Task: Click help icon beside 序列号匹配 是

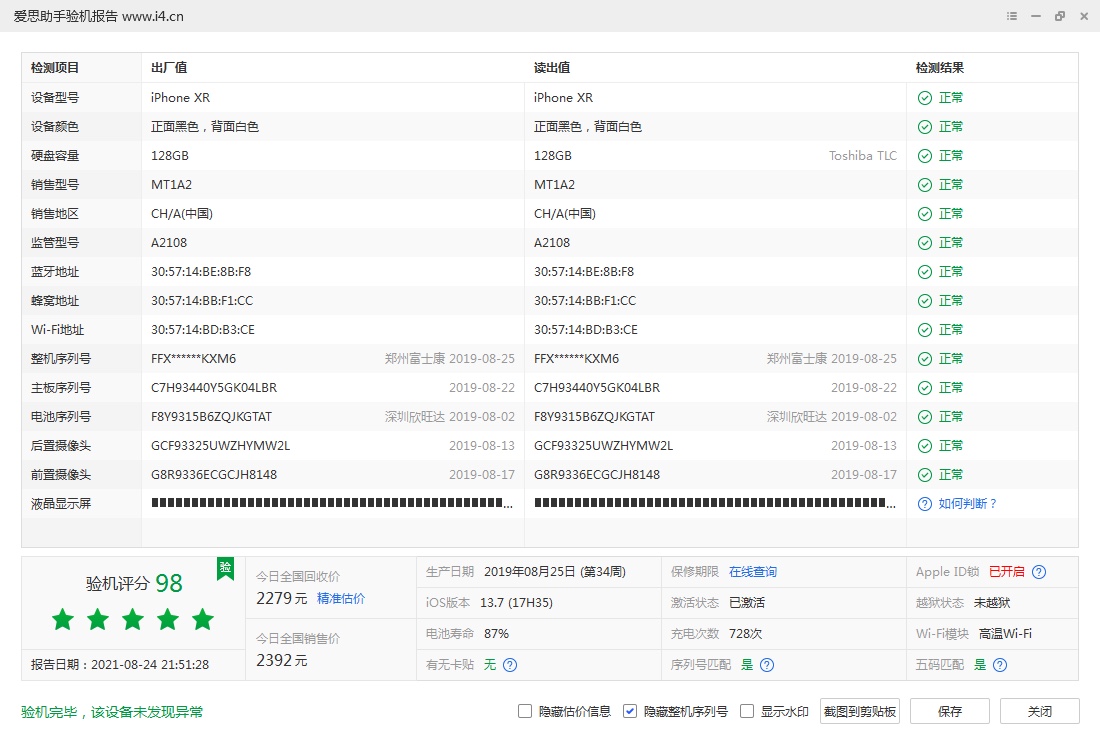Action: tap(767, 665)
